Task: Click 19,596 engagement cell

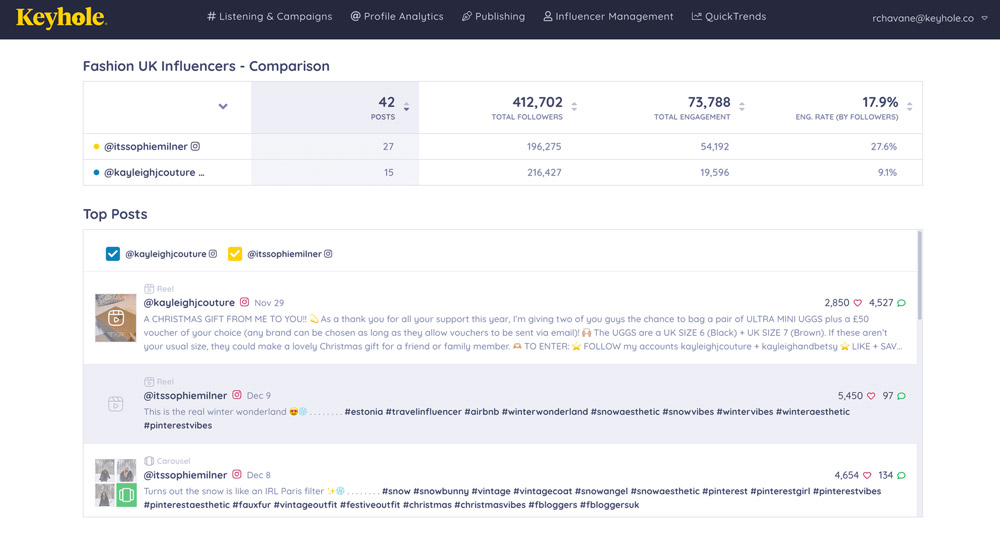Action: pos(714,172)
